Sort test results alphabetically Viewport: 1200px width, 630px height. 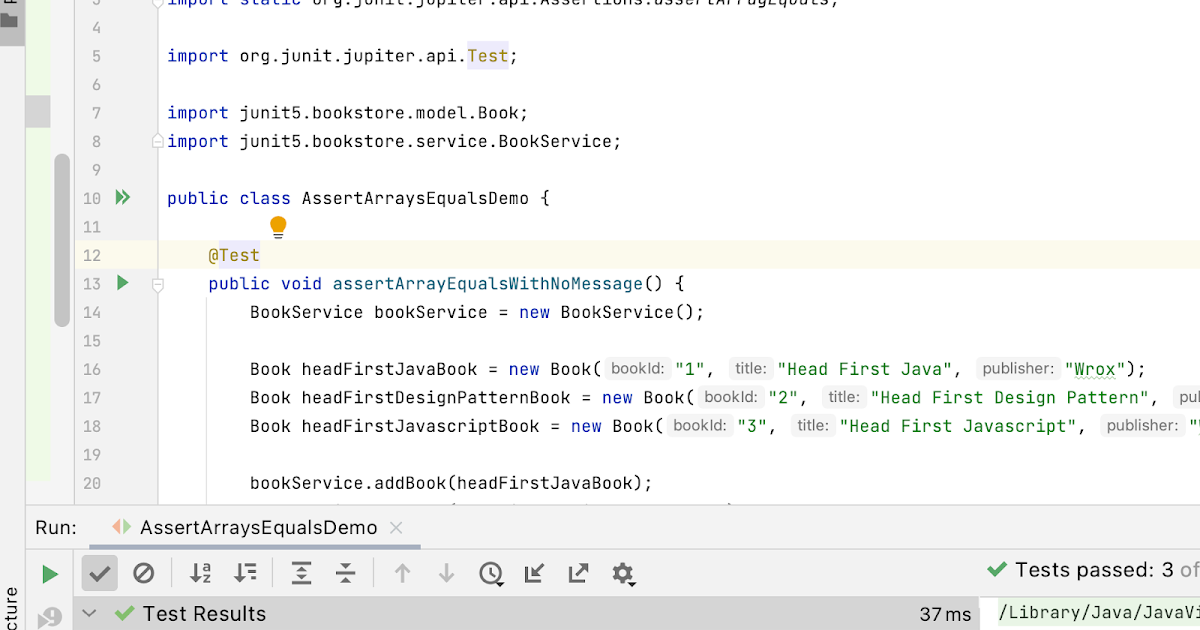(x=200, y=573)
